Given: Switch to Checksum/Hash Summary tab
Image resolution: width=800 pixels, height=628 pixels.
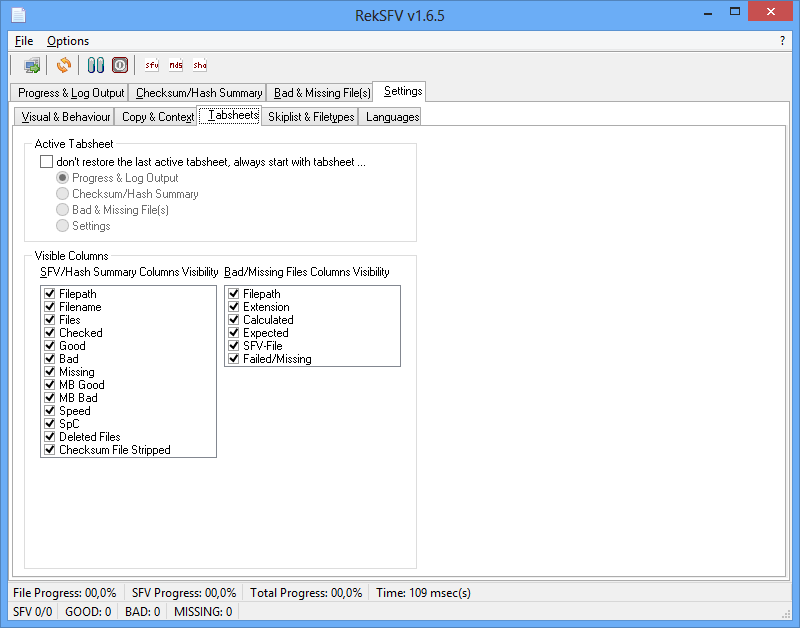Looking at the screenshot, I should pos(197,92).
